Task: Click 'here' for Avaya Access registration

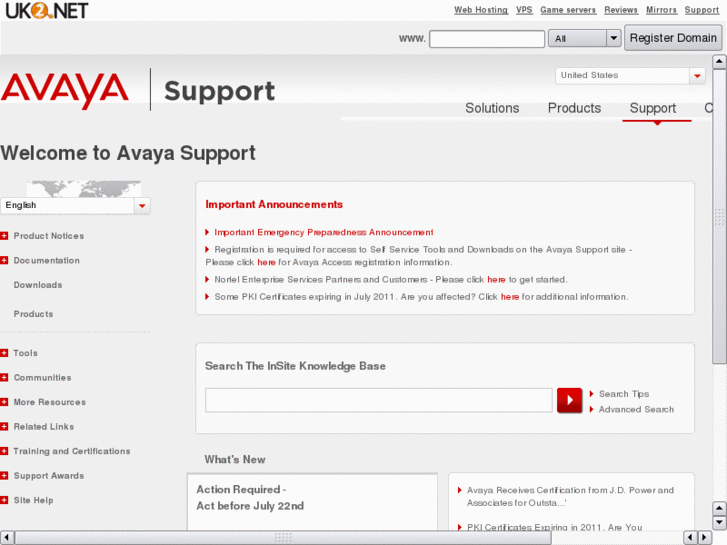Action: point(266,263)
